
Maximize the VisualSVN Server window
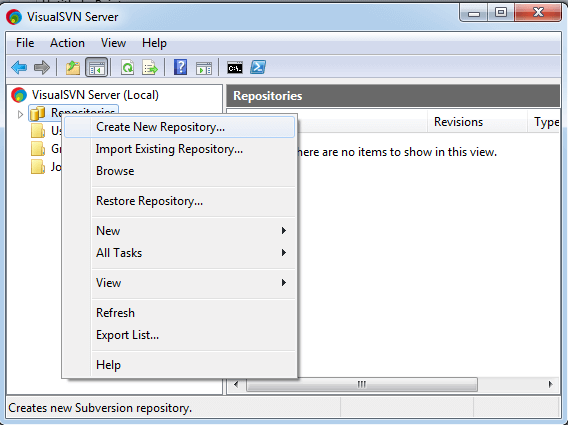[501, 13]
